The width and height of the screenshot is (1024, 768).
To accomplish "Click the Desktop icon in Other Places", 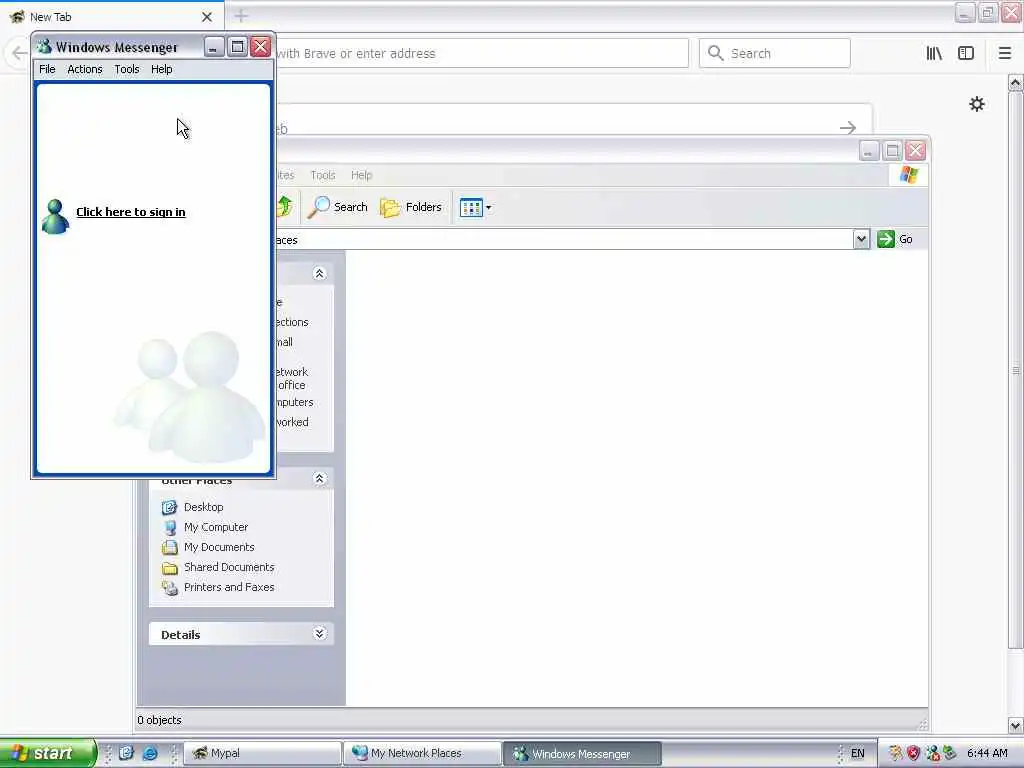I will [169, 507].
